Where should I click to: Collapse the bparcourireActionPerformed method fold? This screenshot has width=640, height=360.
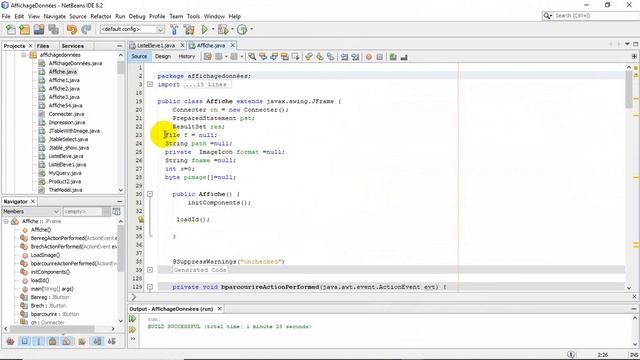tap(150, 287)
